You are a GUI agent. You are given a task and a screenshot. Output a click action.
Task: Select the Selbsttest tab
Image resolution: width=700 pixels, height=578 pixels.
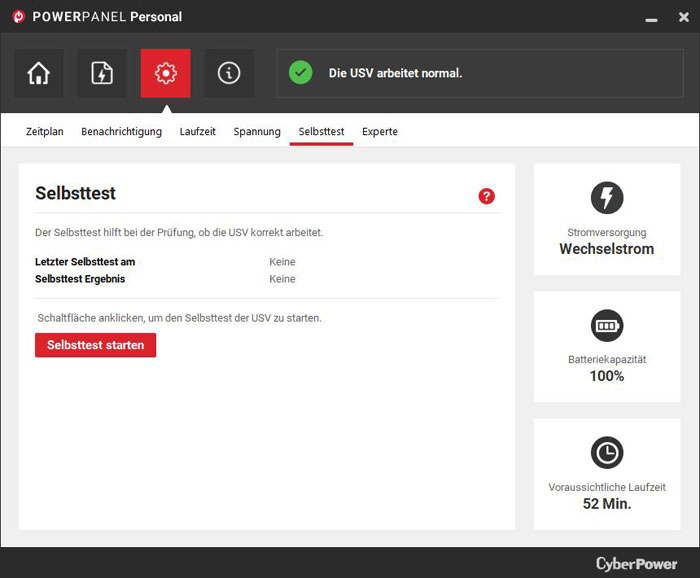click(321, 131)
